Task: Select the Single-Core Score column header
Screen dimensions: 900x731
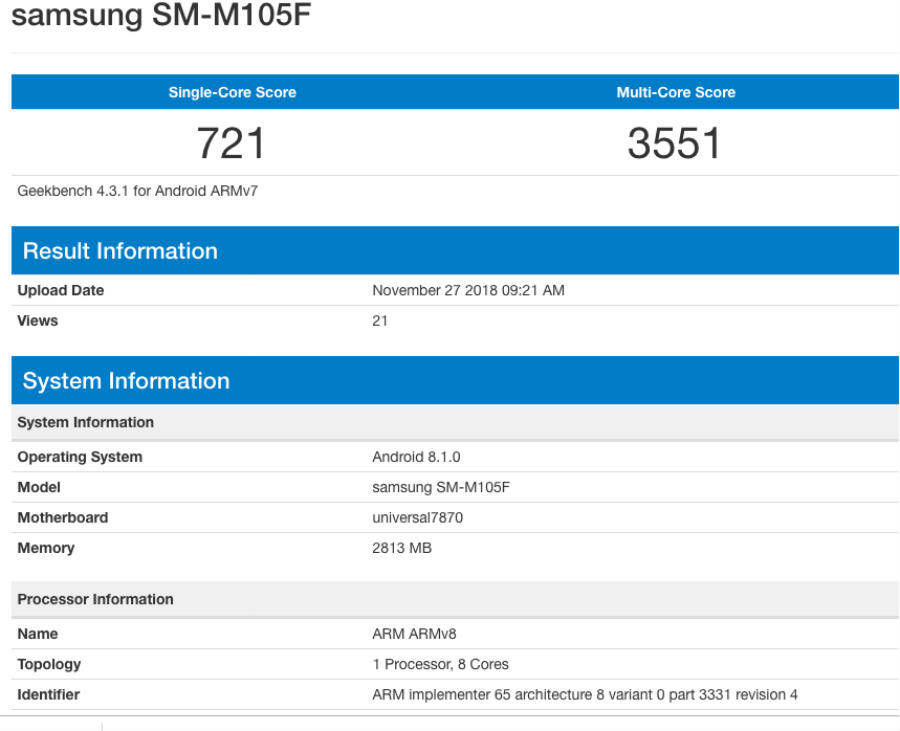Action: pyautogui.click(x=232, y=91)
